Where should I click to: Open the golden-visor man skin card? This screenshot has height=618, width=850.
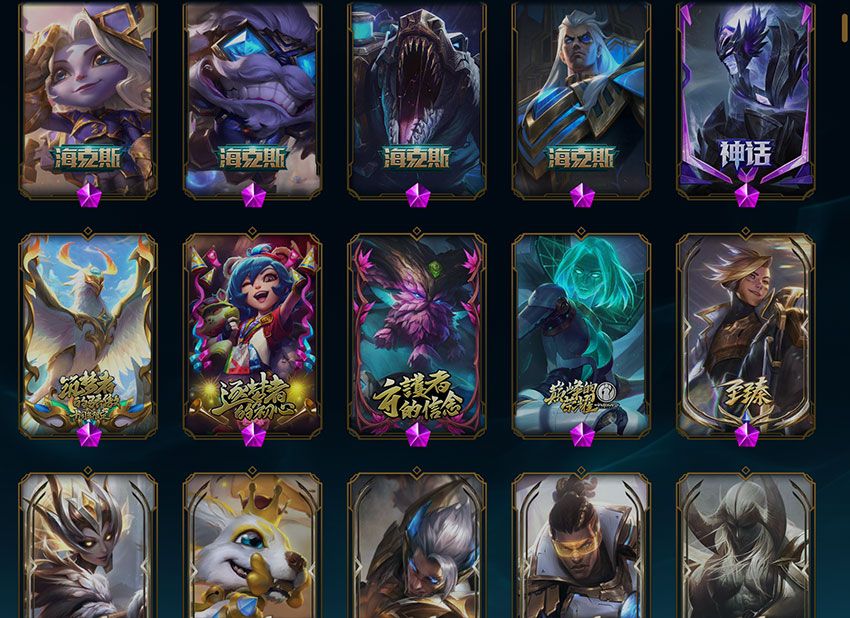pyautogui.click(x=581, y=545)
